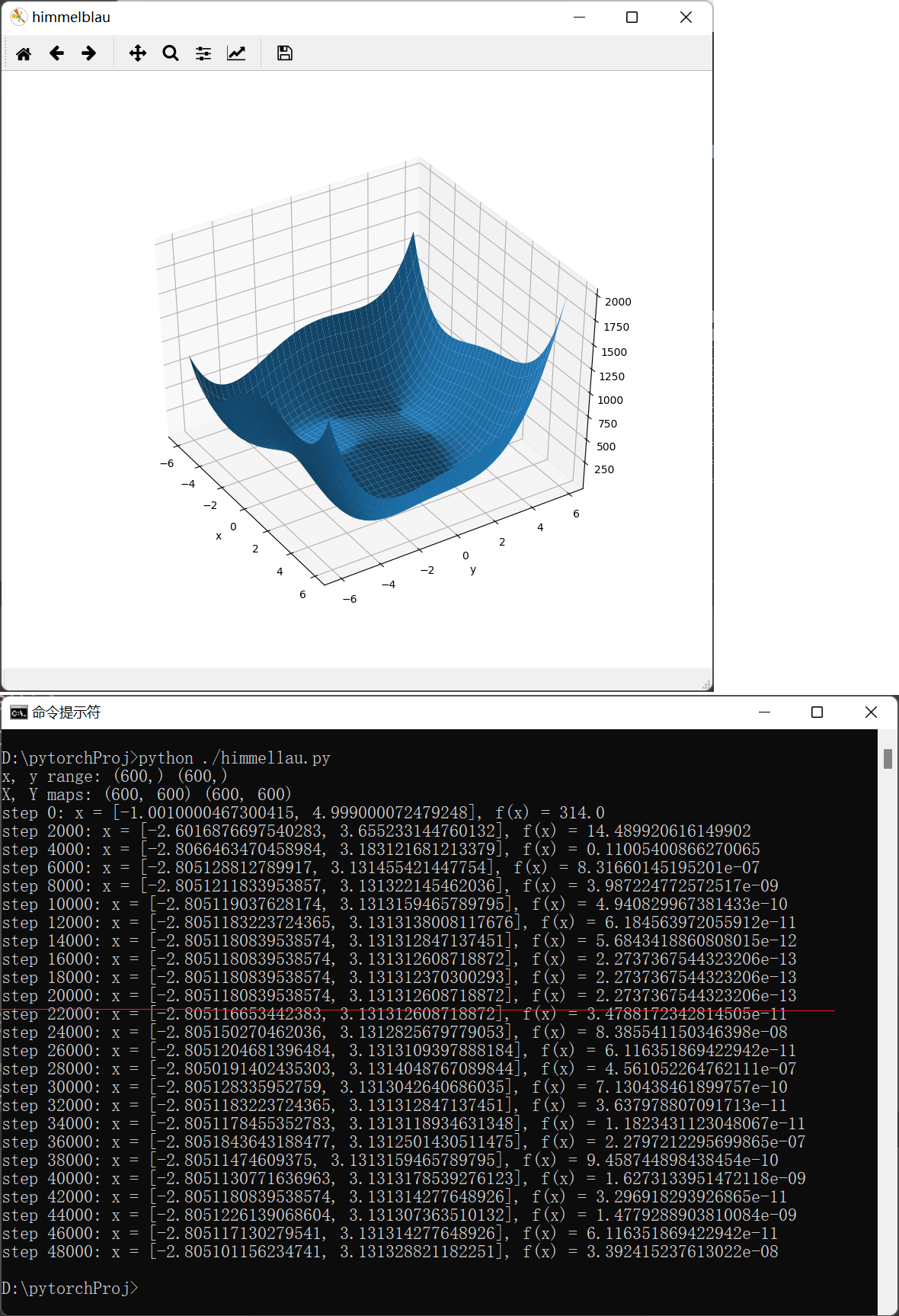Click the 'step 36000' output line
The height and width of the screenshot is (1316, 899).
(404, 1142)
